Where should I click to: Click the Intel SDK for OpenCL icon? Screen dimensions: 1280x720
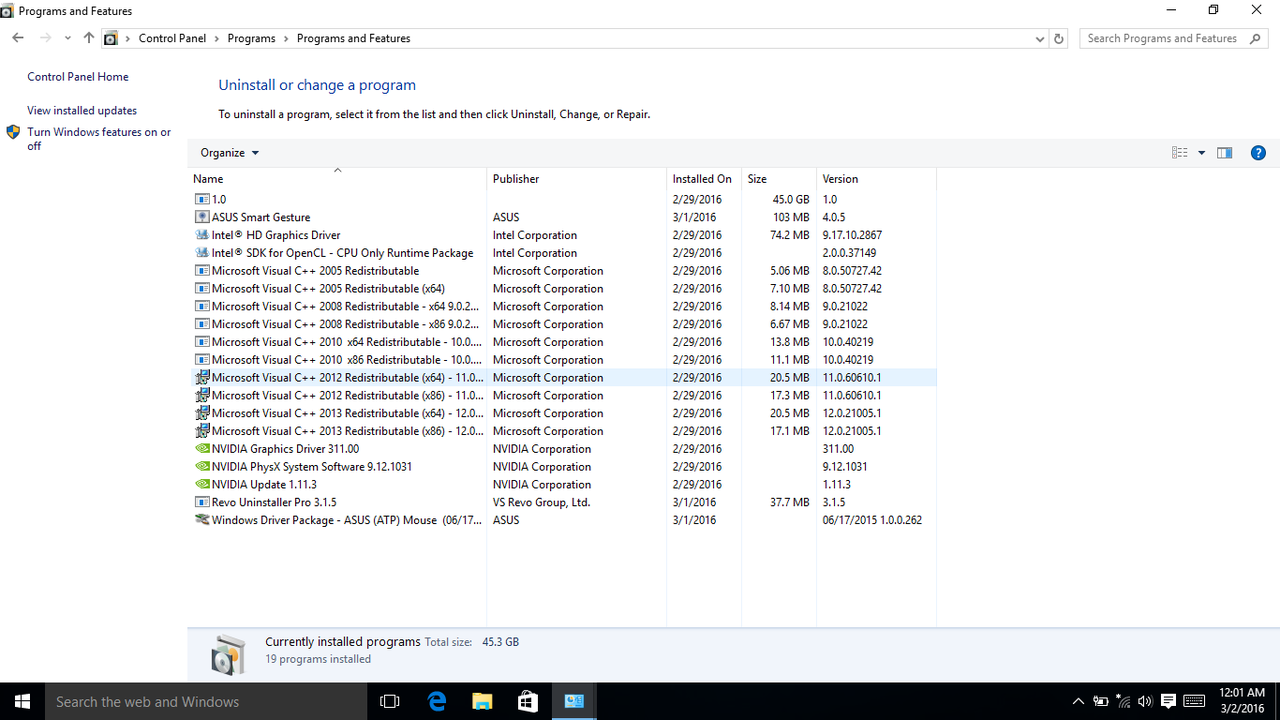[x=202, y=253]
